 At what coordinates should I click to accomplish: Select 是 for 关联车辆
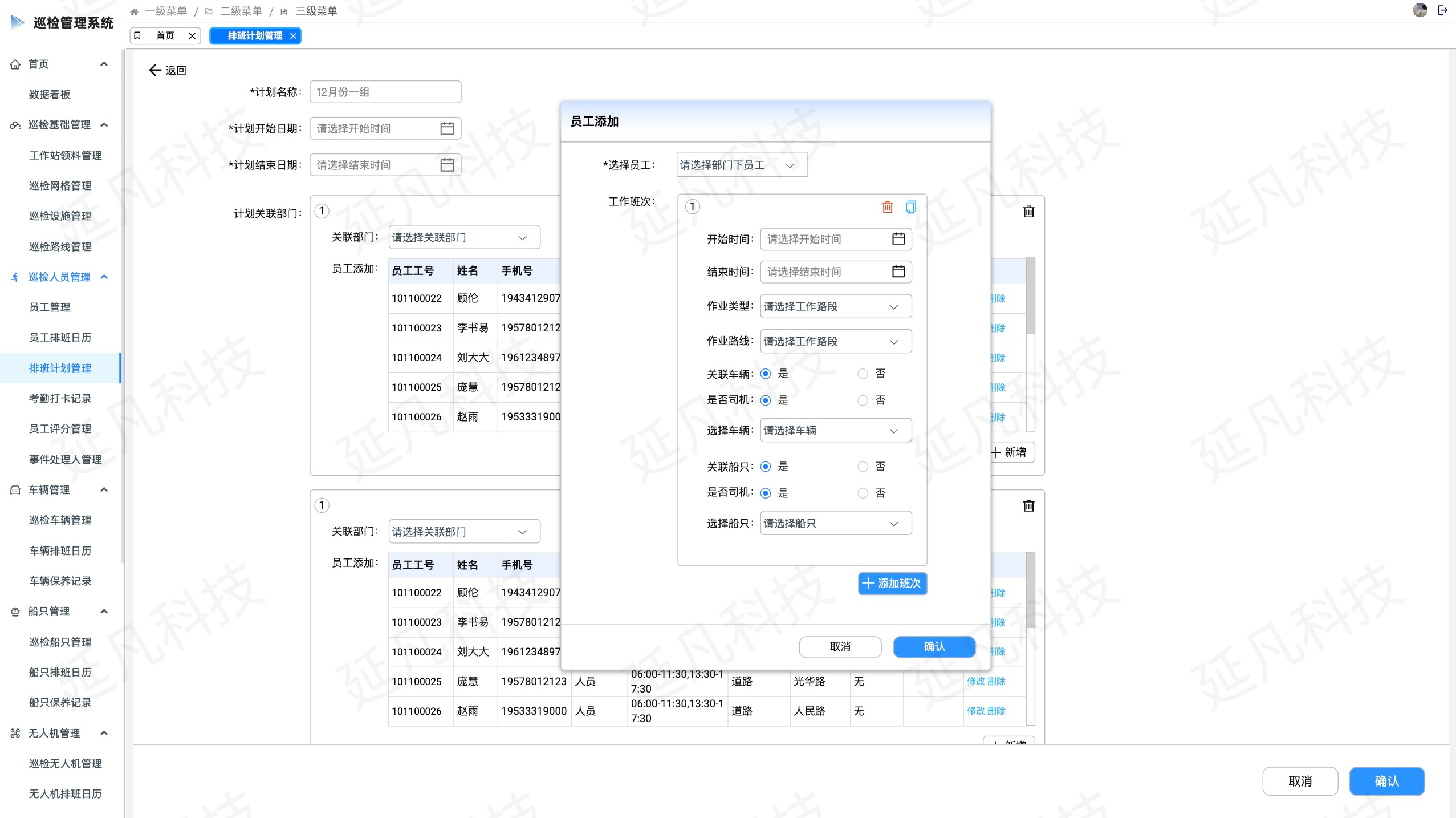click(766, 374)
